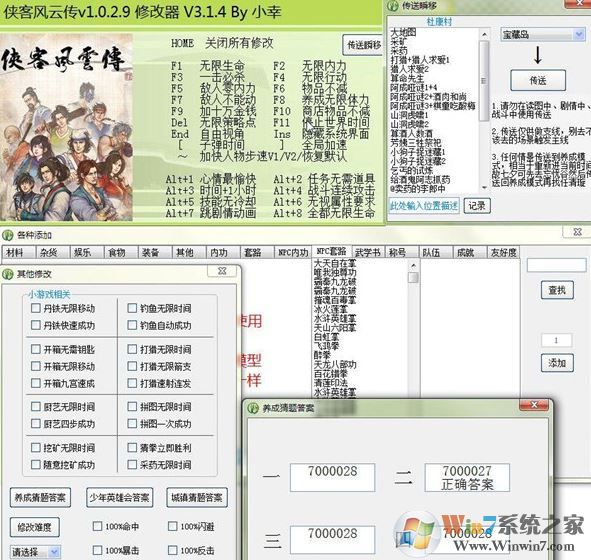This screenshot has width=591, height=560.
Task: Click the quantity field showing 1
Action: pyautogui.click(x=556, y=340)
